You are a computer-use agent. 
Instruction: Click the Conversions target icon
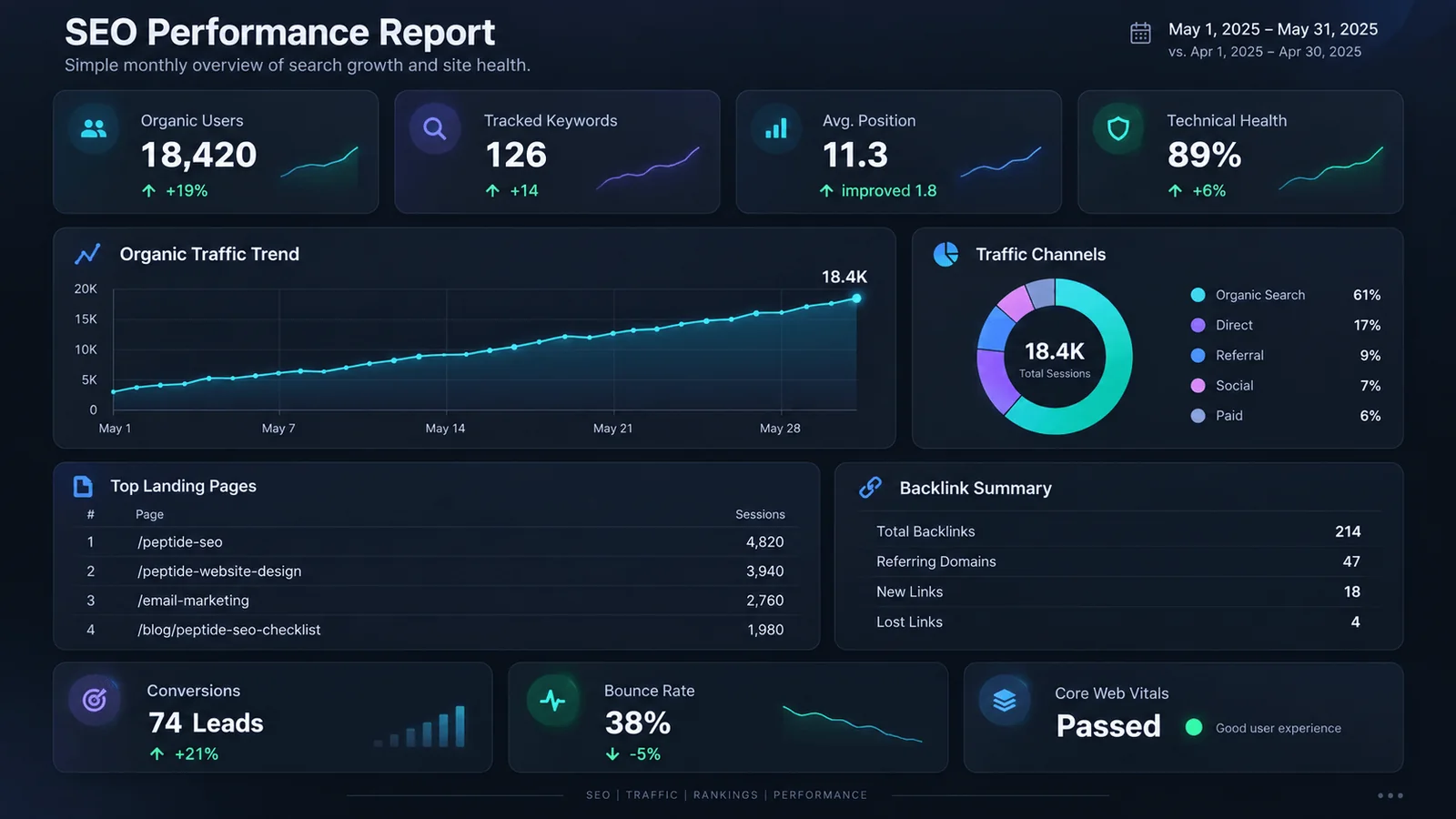point(95,700)
